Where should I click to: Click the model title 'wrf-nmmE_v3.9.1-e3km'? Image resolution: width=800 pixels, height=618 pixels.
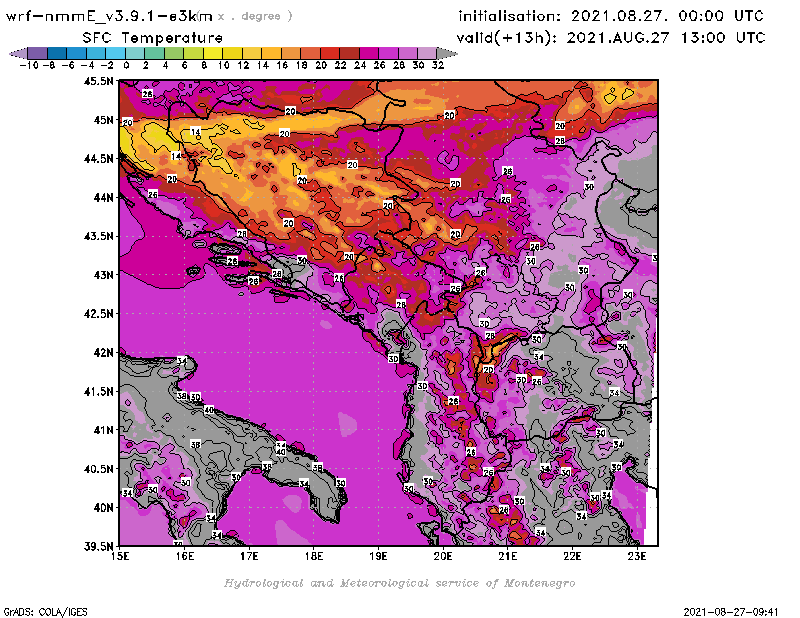[109, 16]
